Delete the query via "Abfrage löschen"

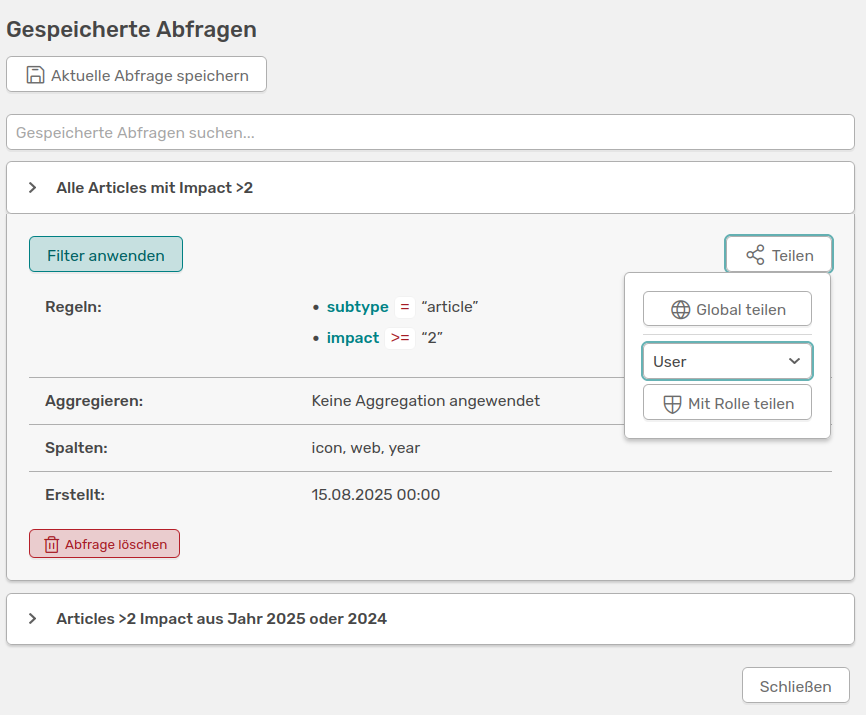point(104,543)
